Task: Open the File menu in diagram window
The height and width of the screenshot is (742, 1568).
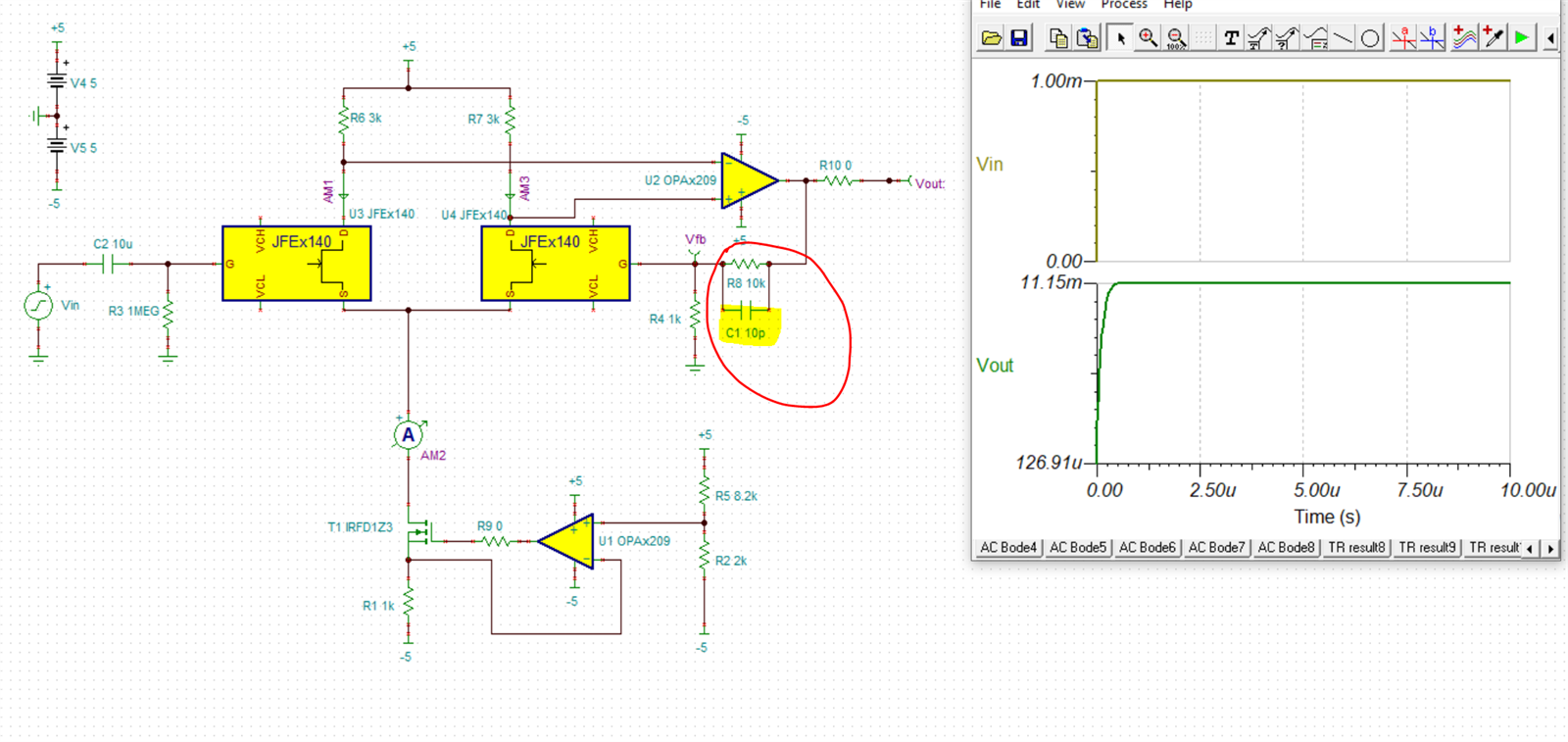Action: click(991, 5)
